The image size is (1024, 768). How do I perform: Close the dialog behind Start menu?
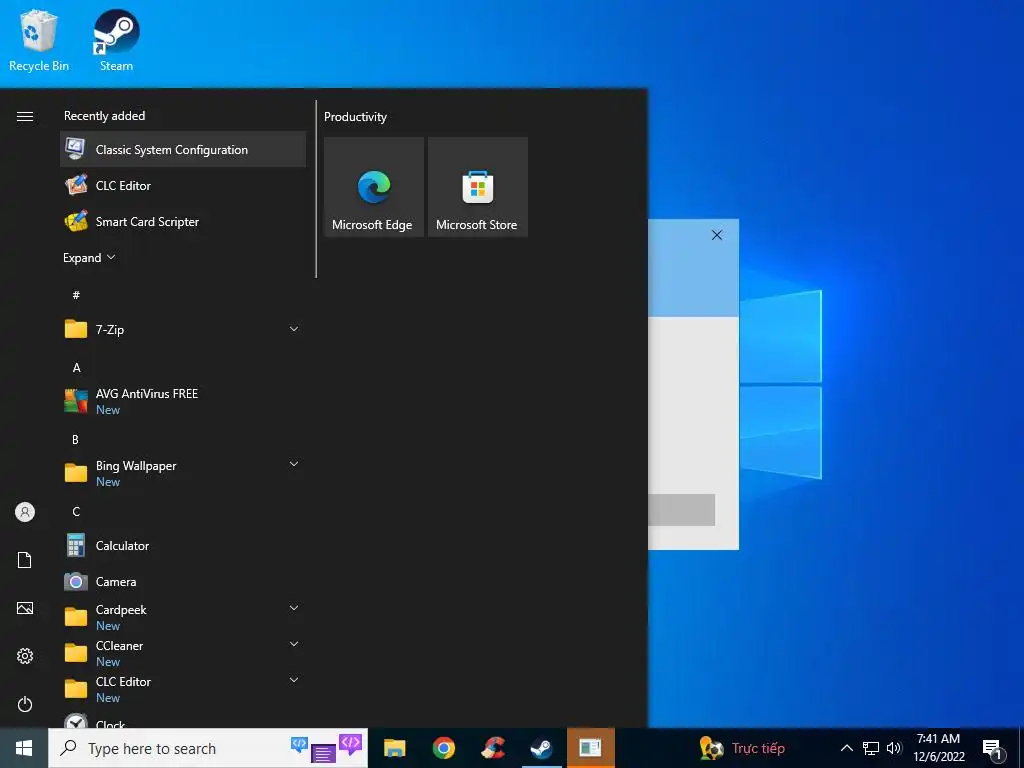pyautogui.click(x=716, y=235)
